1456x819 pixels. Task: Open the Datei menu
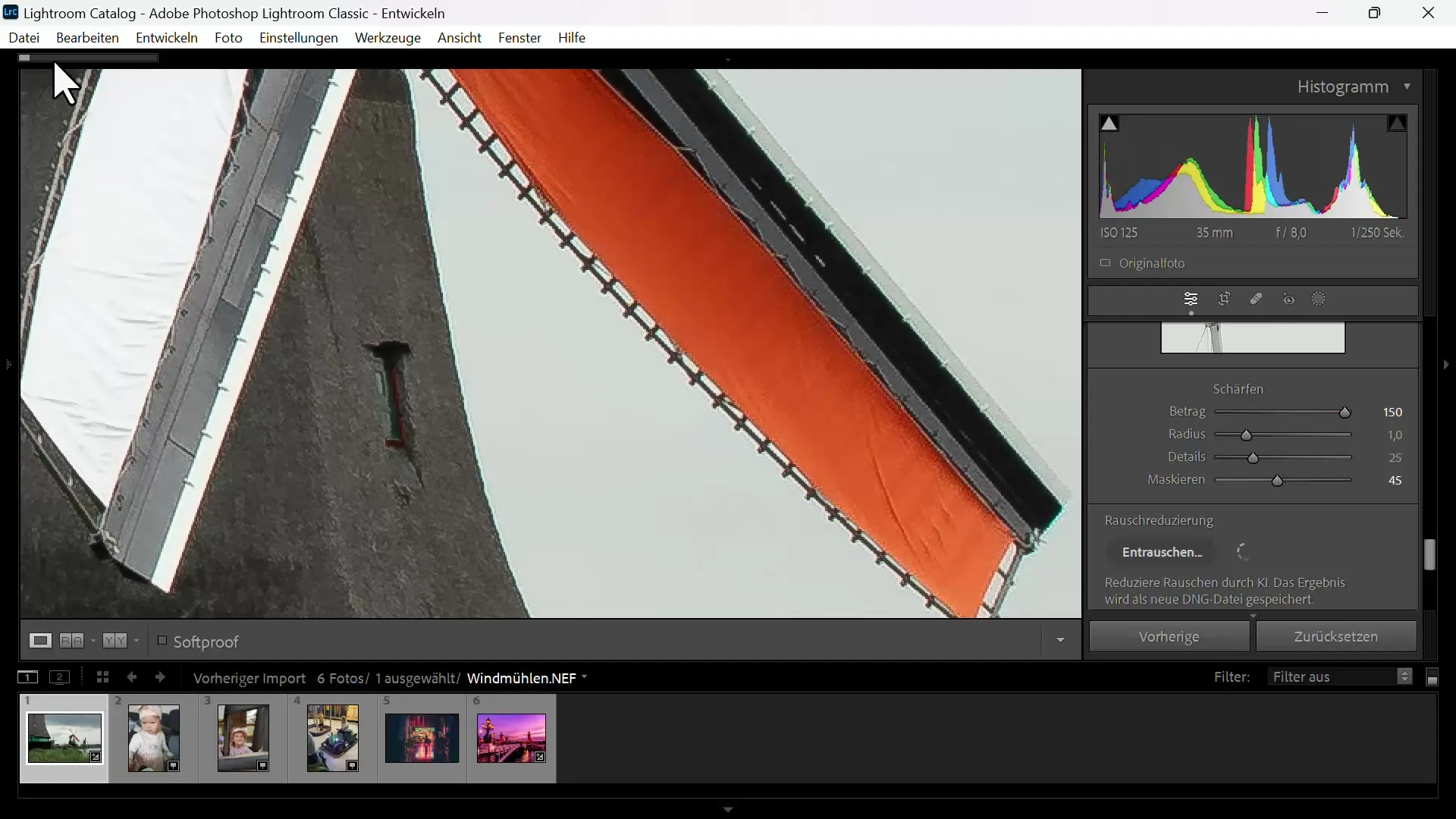[x=24, y=38]
